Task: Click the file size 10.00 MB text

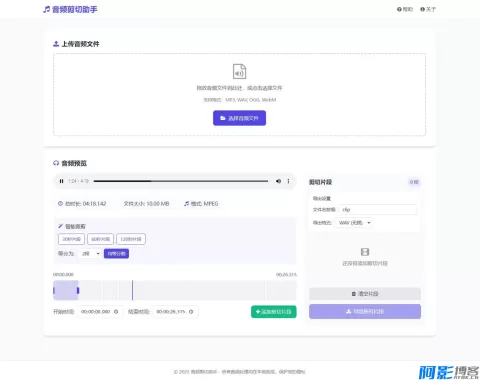Action: [x=146, y=203]
